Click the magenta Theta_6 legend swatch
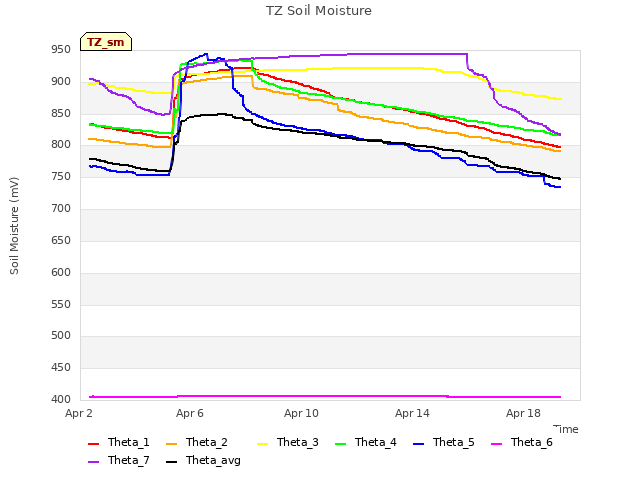This screenshot has width=640, height=480. coord(496,444)
